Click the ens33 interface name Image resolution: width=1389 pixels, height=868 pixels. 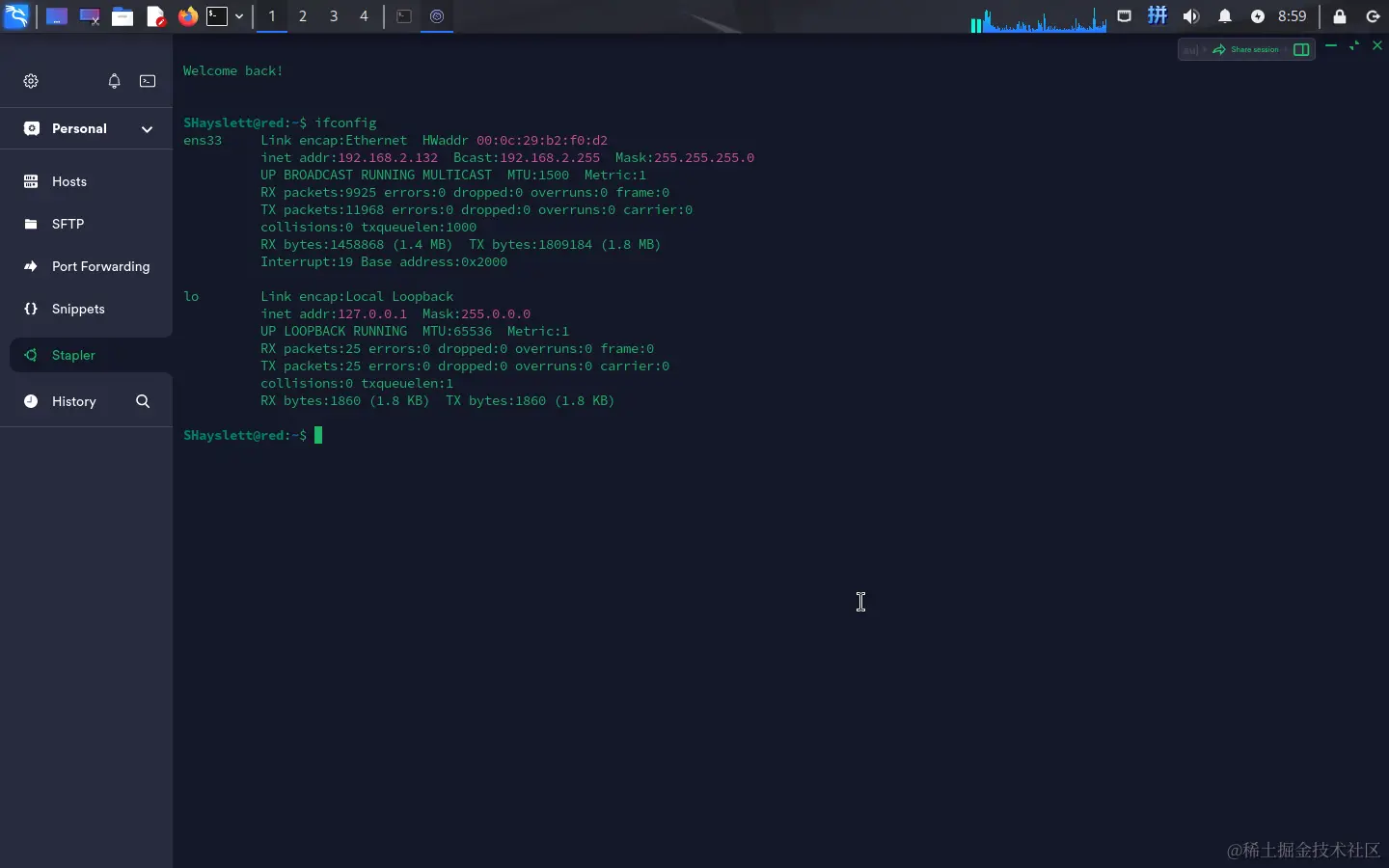point(203,140)
